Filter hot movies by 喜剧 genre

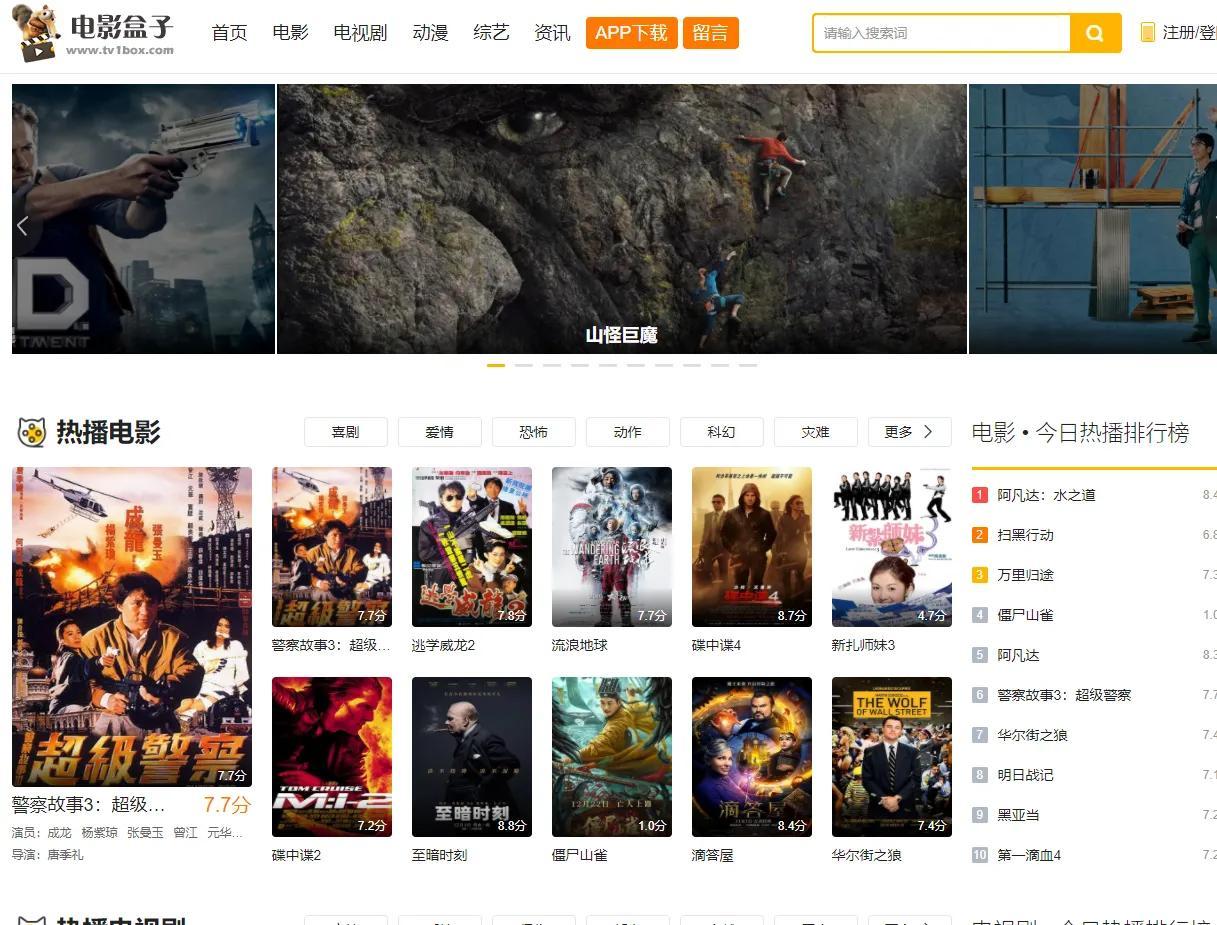point(345,432)
